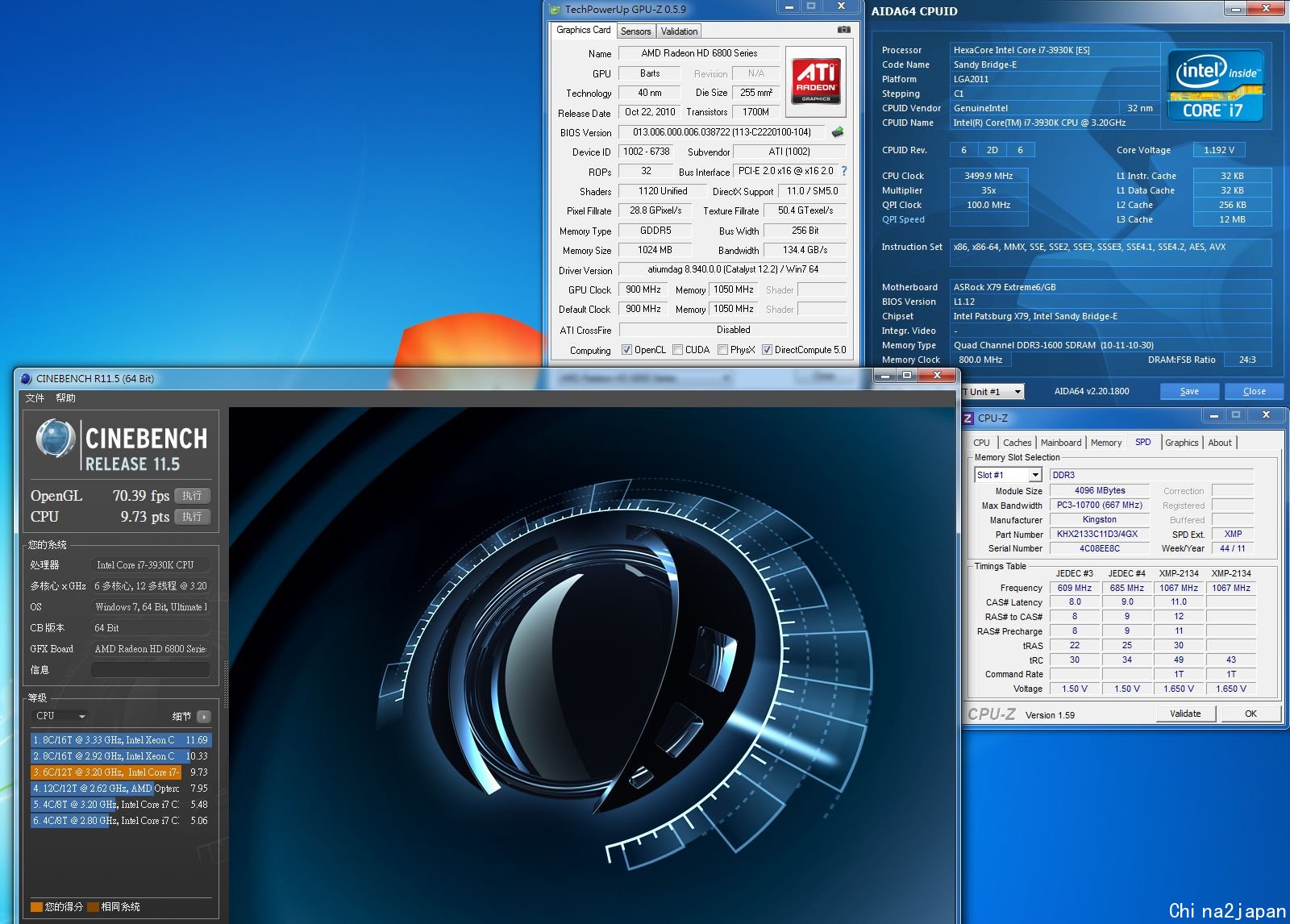Select the 8C/16T 2.92 GHz Xeon ranking row
1290x924 pixels.
tap(121, 755)
